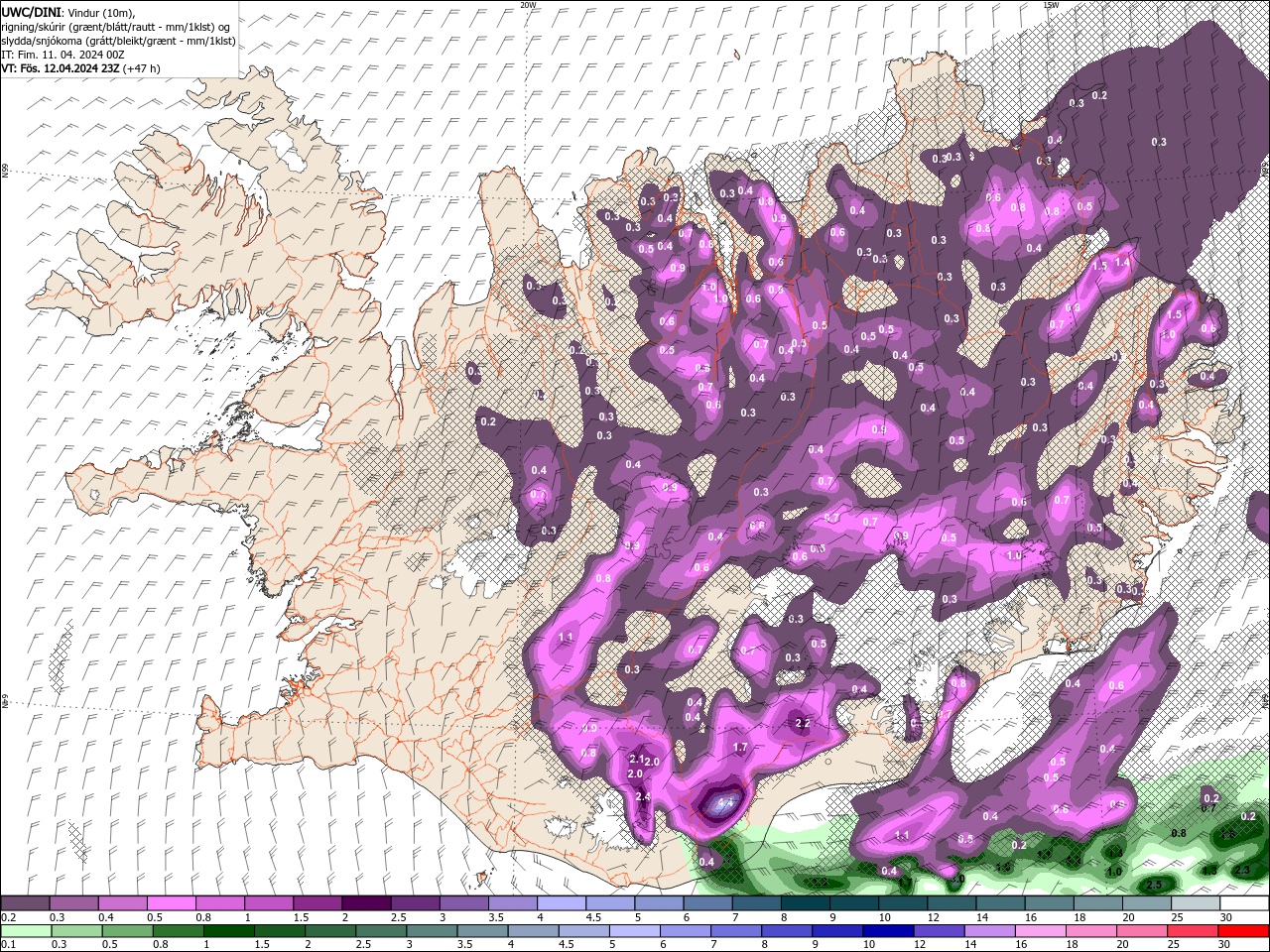
Task: Click the '15W' longitude label at top
Action: pos(1051,5)
